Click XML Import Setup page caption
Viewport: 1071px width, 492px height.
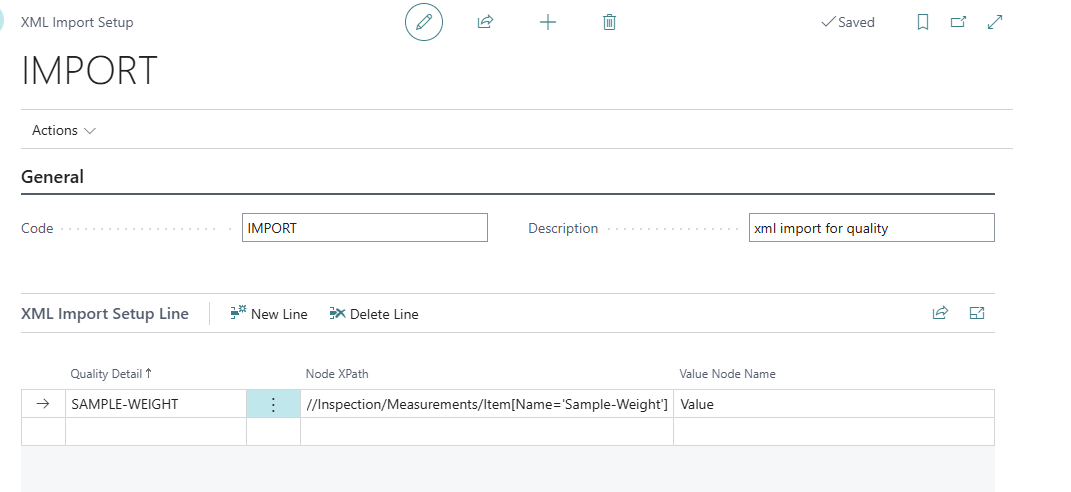[77, 22]
